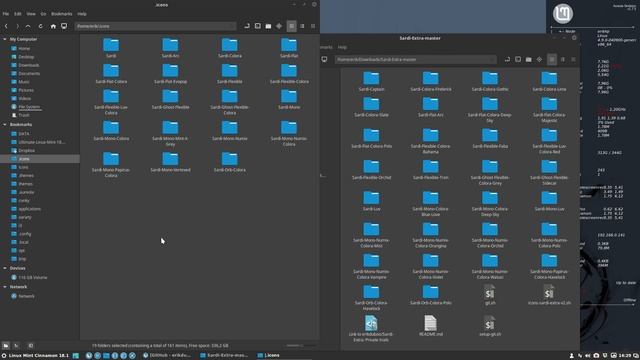Switch Sardi-Extra-master window to compact view
640x360 pixels.
coord(573,60)
